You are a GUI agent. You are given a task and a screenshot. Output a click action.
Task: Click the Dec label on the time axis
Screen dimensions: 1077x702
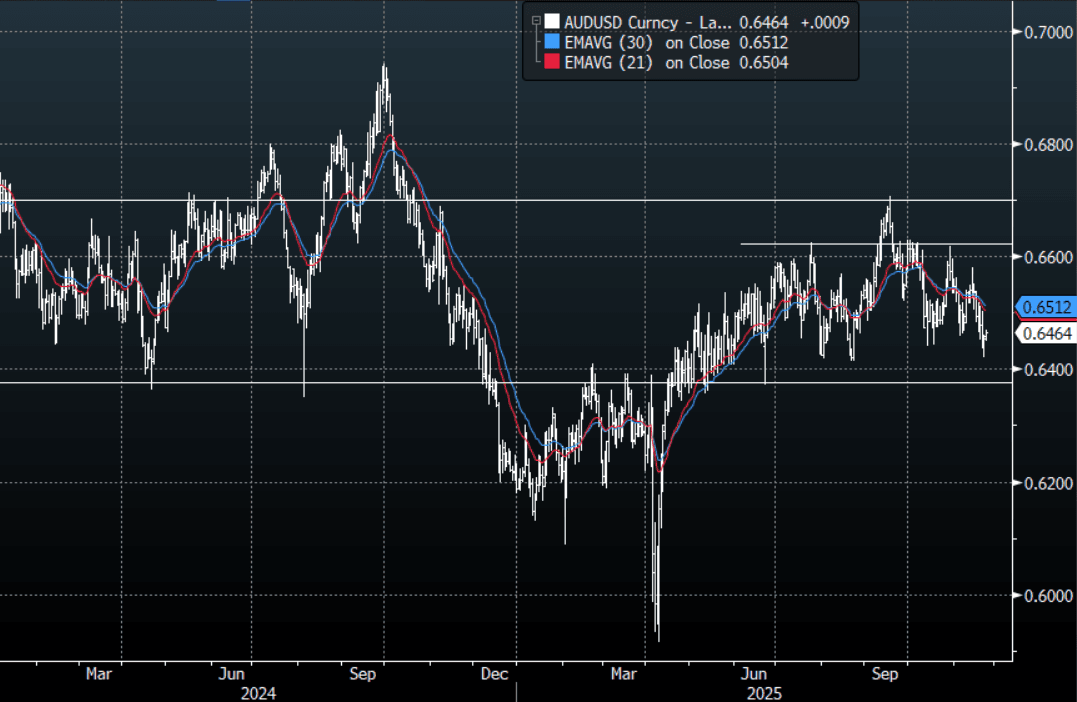pos(495,674)
